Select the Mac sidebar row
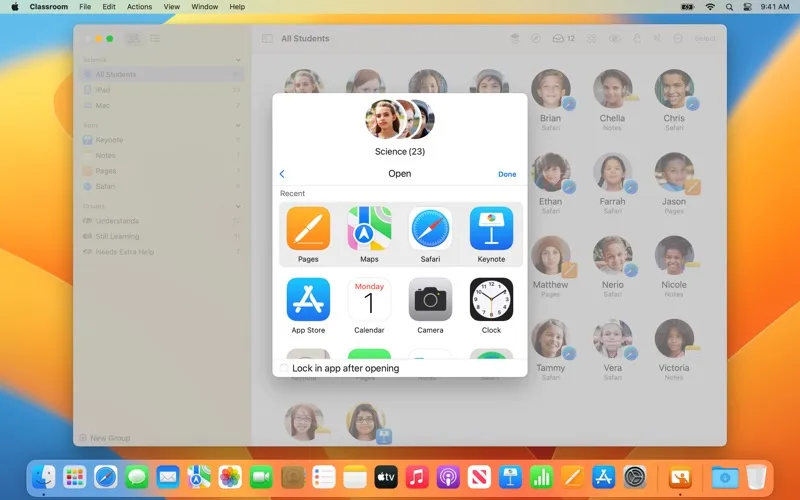The width and height of the screenshot is (800, 500). pyautogui.click(x=162, y=105)
